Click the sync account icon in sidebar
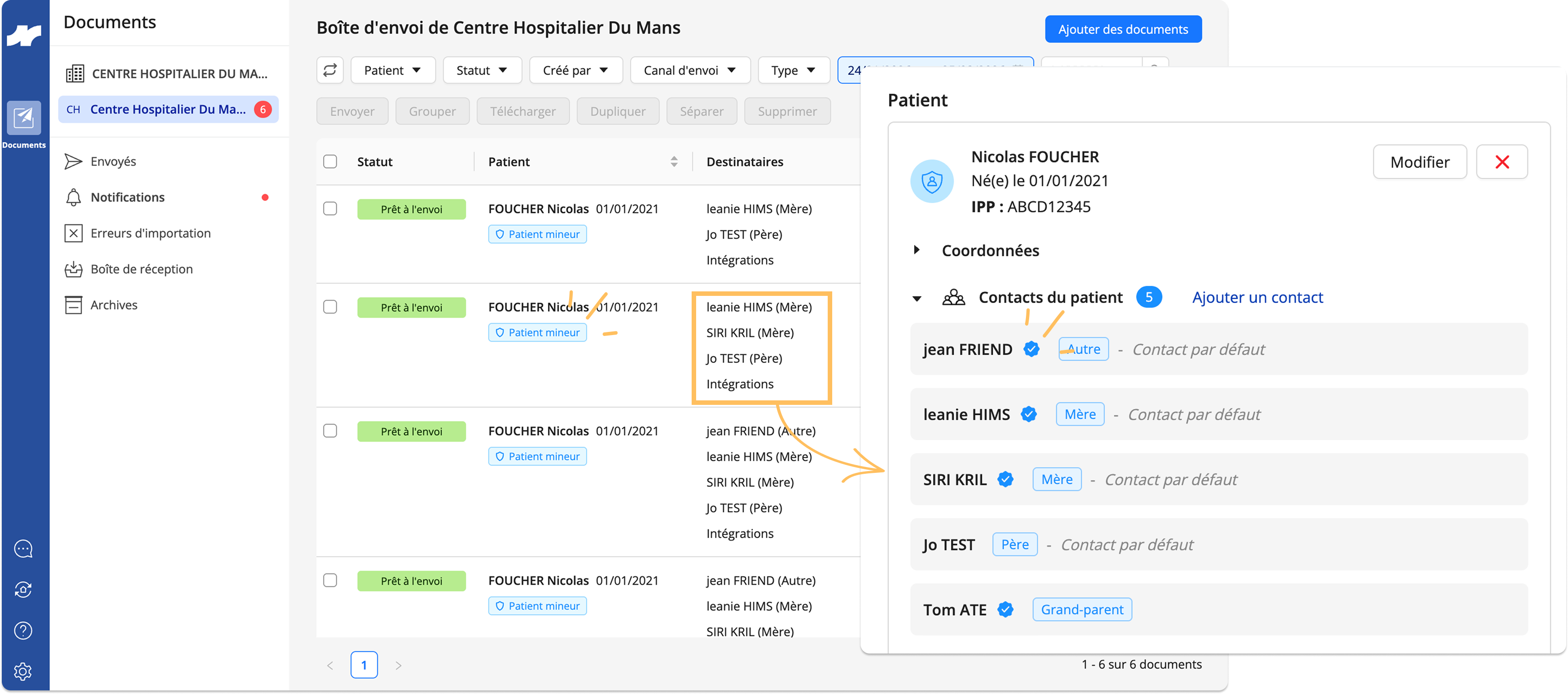1568x694 pixels. click(23, 590)
